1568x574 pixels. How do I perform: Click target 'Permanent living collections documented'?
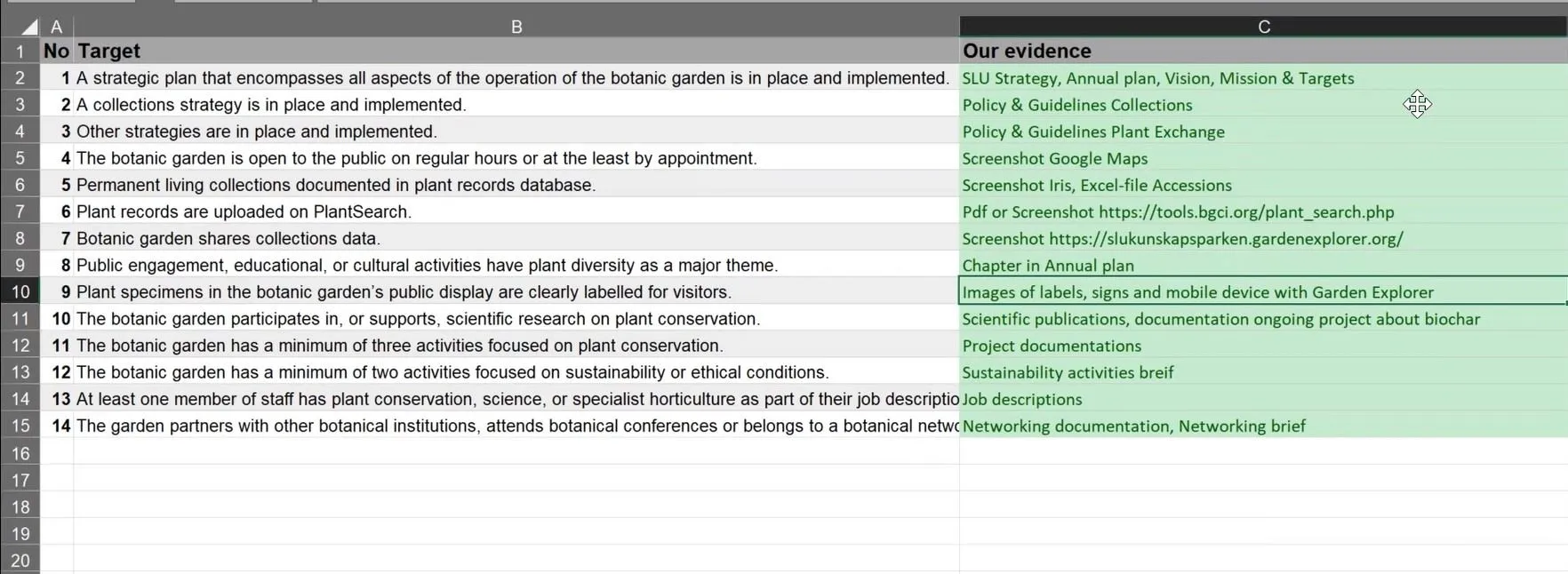(516, 185)
